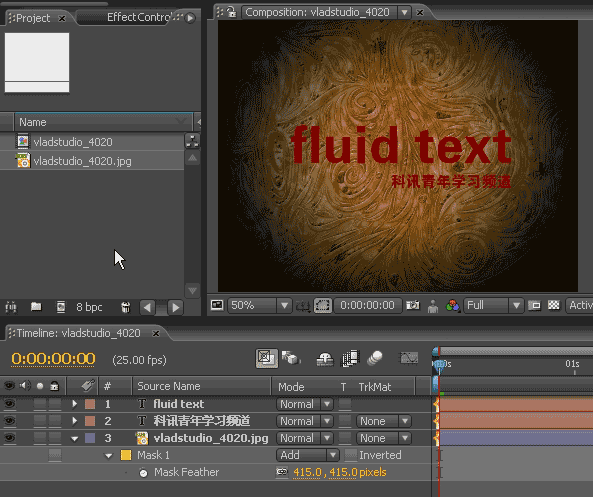Hide the fluid text layer eye
The height and width of the screenshot is (497, 593).
9,404
